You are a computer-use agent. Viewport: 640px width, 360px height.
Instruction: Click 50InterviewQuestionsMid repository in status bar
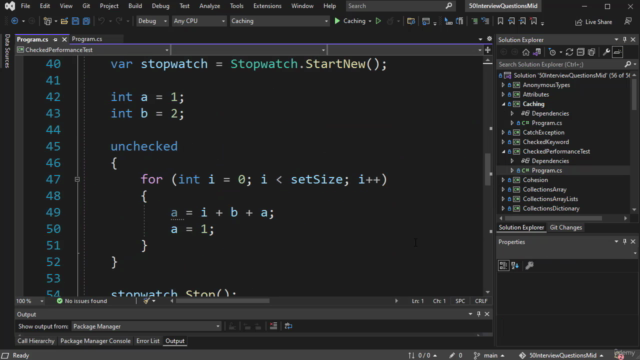[561, 355]
